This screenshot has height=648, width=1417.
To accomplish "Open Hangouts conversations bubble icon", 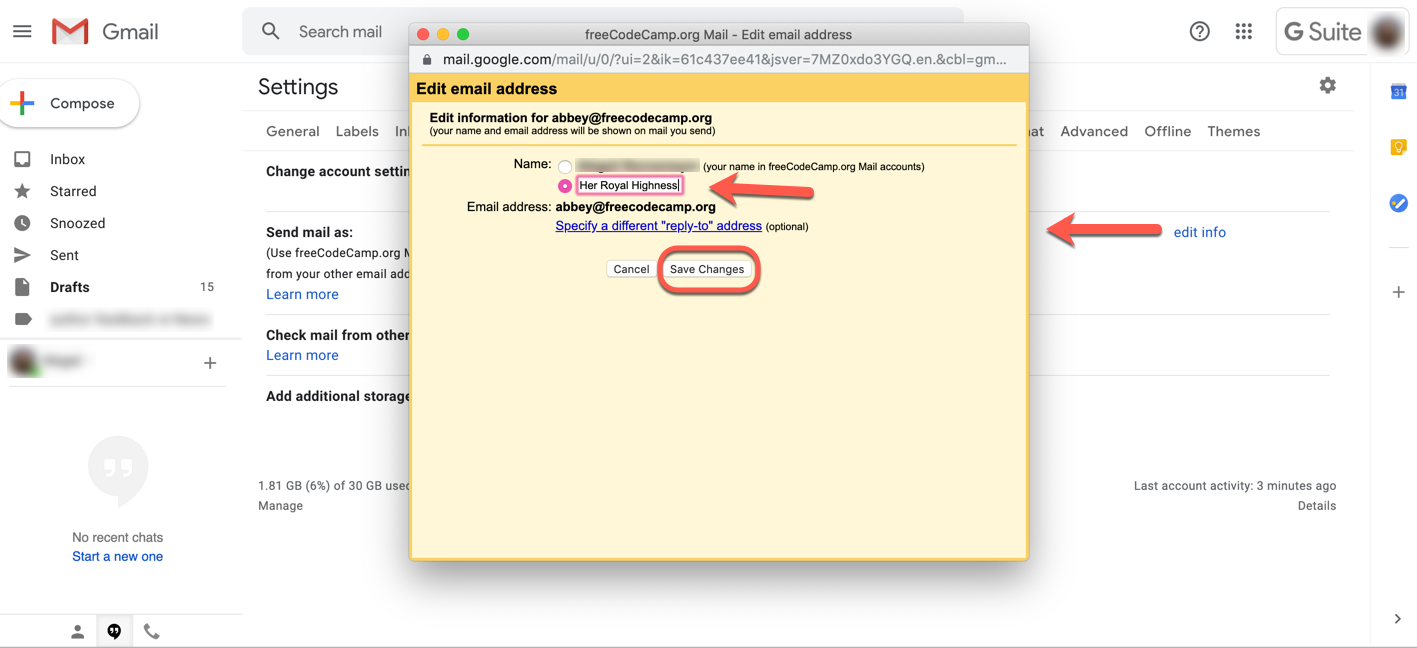I will point(115,632).
